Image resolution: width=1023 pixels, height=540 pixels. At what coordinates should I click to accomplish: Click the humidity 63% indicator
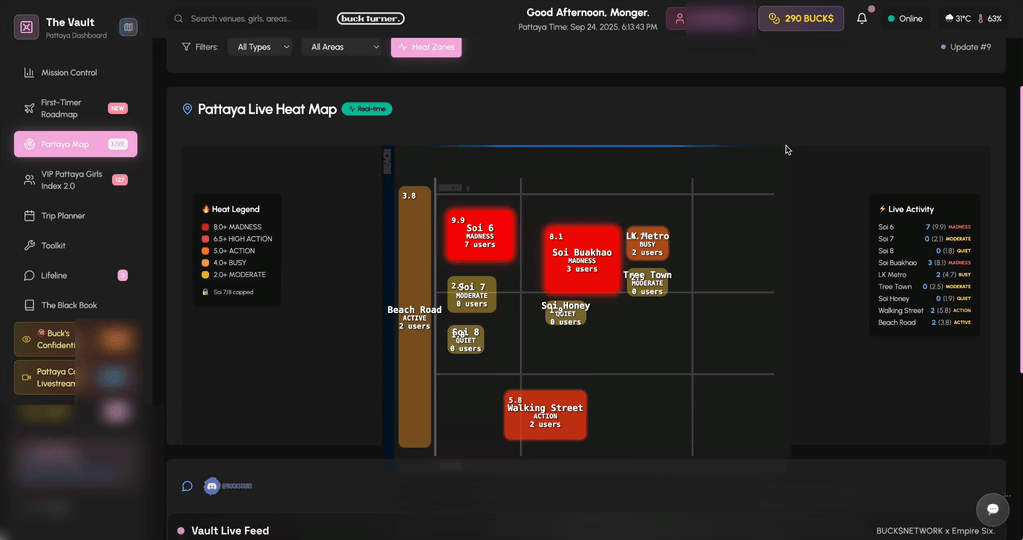click(990, 18)
